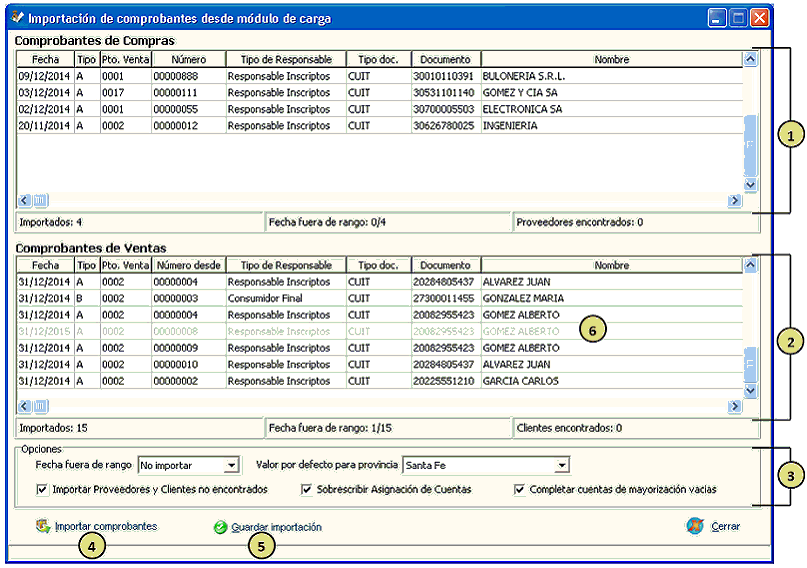Click the Ventas horizontal scroll-left arrow
The image size is (807, 568).
(25, 406)
